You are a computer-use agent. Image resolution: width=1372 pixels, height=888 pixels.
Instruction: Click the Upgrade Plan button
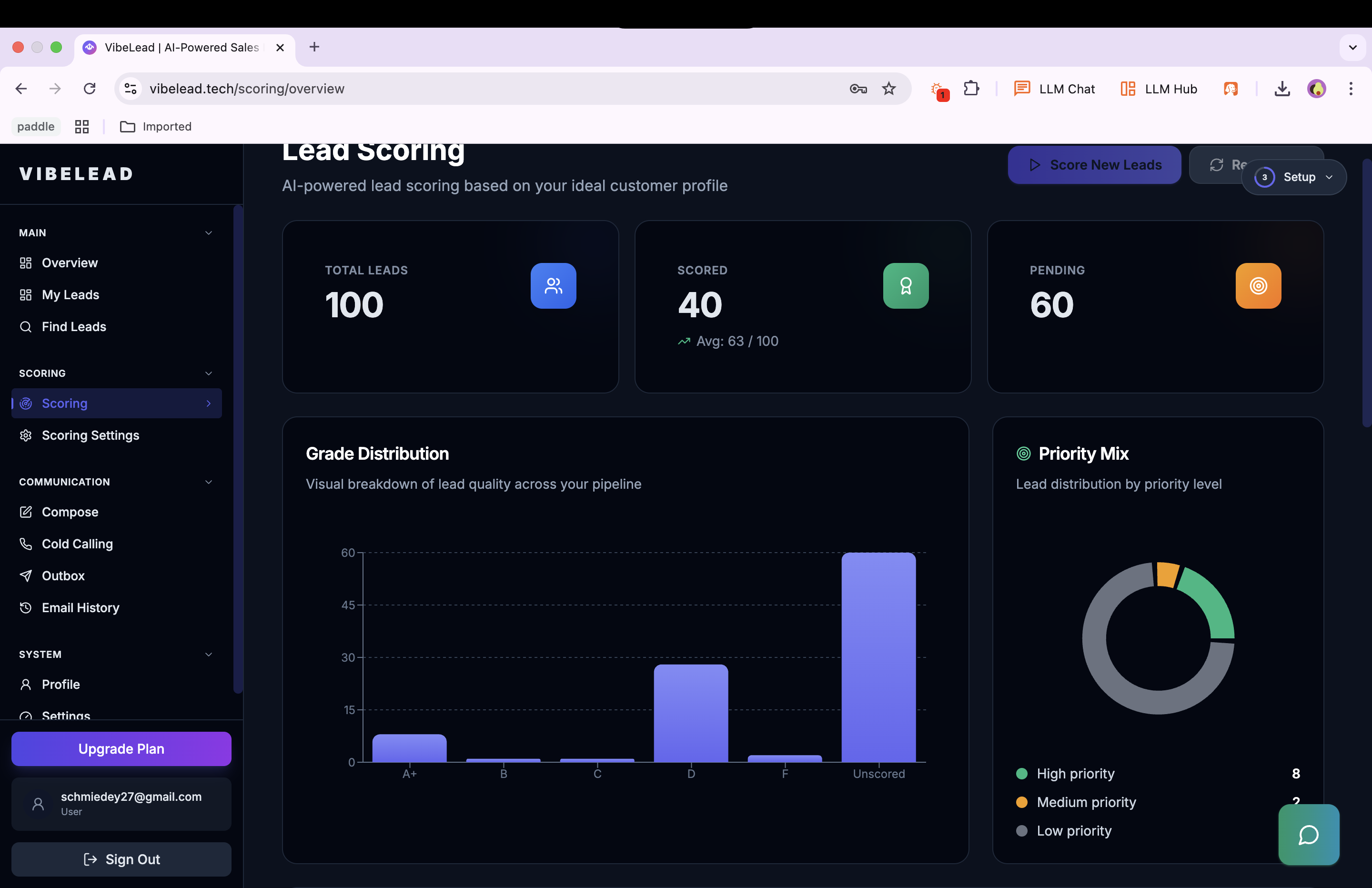[121, 748]
